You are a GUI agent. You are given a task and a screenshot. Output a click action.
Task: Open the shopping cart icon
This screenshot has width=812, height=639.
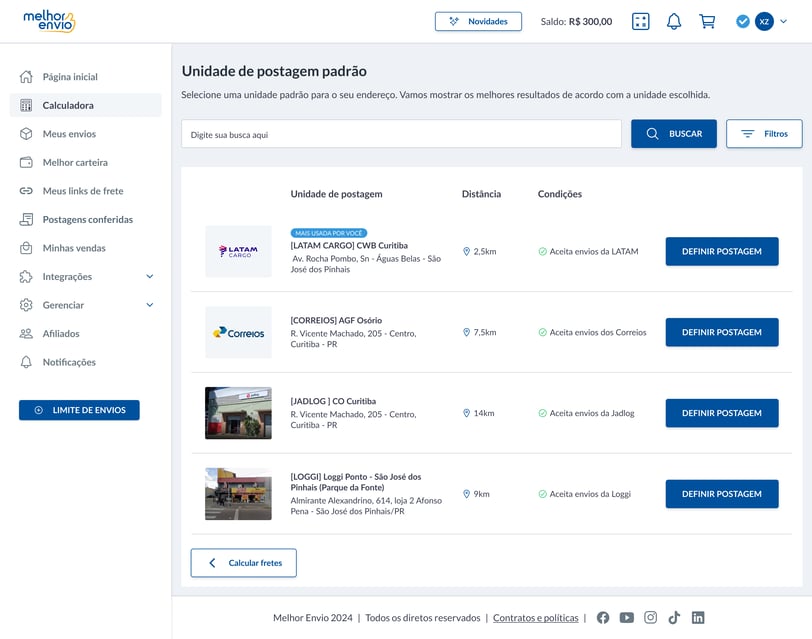(707, 21)
